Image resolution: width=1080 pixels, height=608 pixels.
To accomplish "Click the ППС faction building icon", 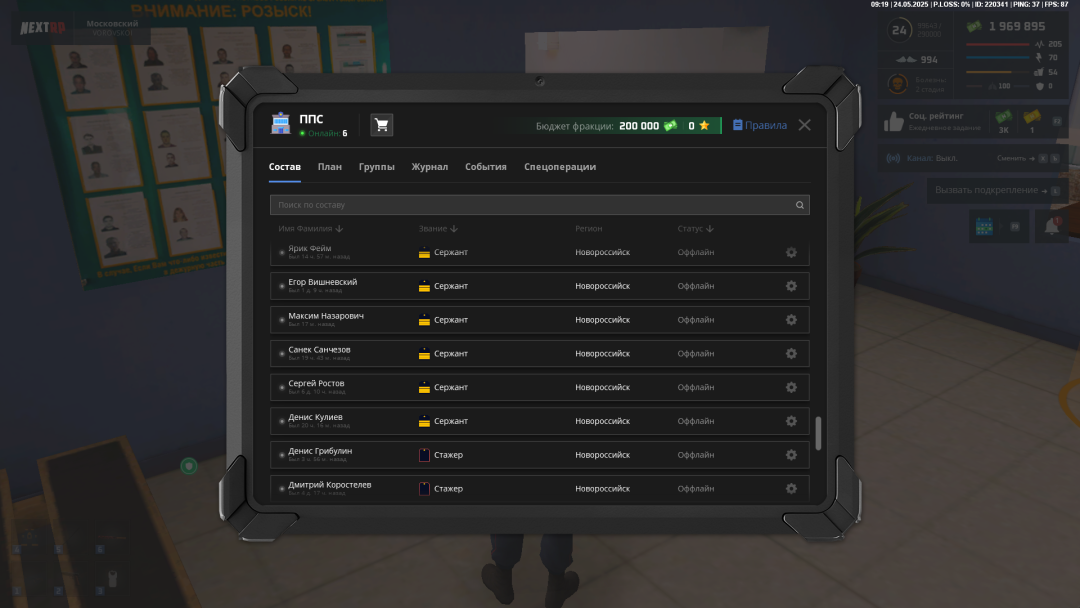I will click(x=281, y=125).
